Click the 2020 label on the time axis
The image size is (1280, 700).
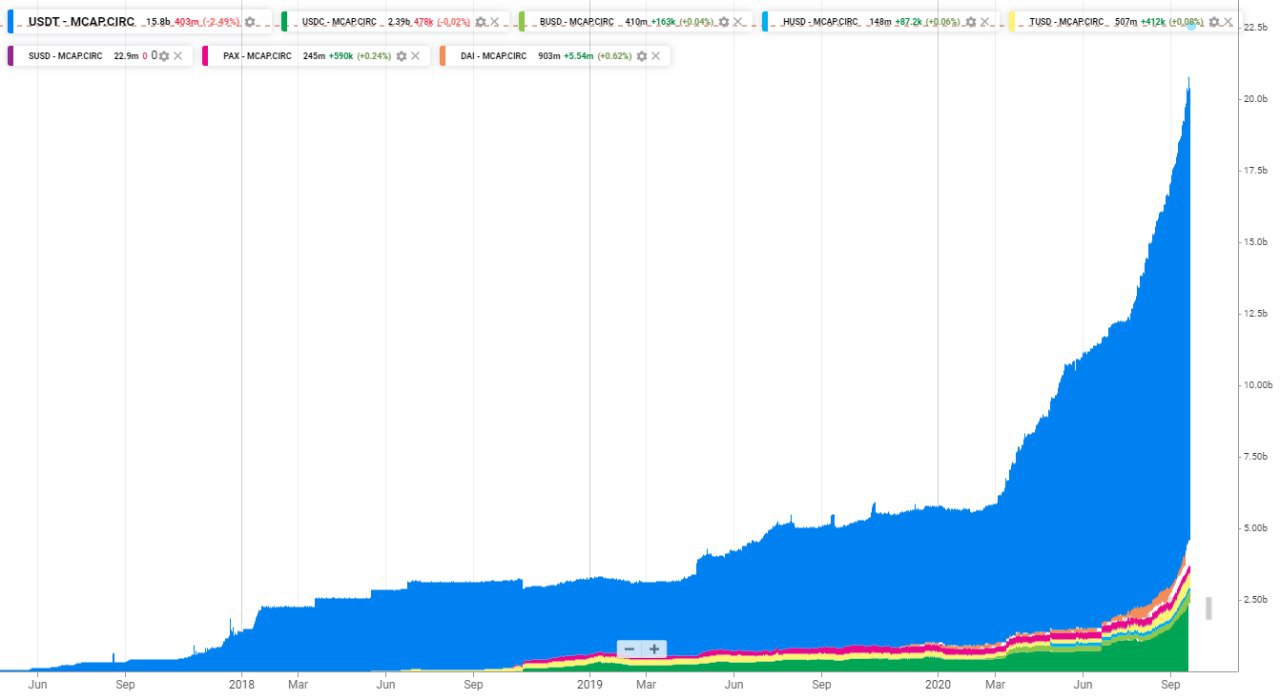coord(938,685)
